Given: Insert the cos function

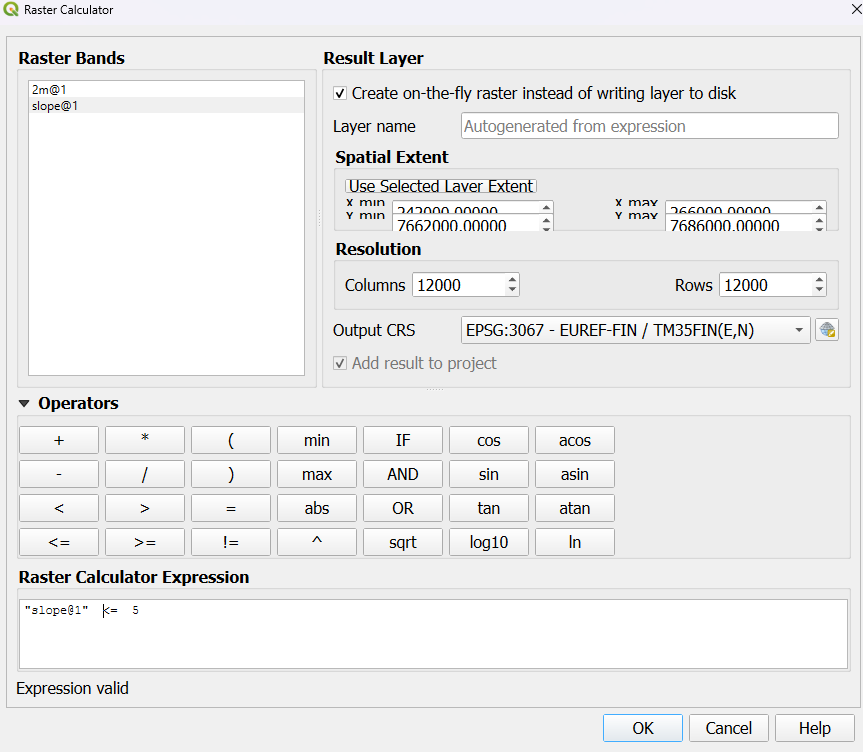Looking at the screenshot, I should click(x=489, y=440).
